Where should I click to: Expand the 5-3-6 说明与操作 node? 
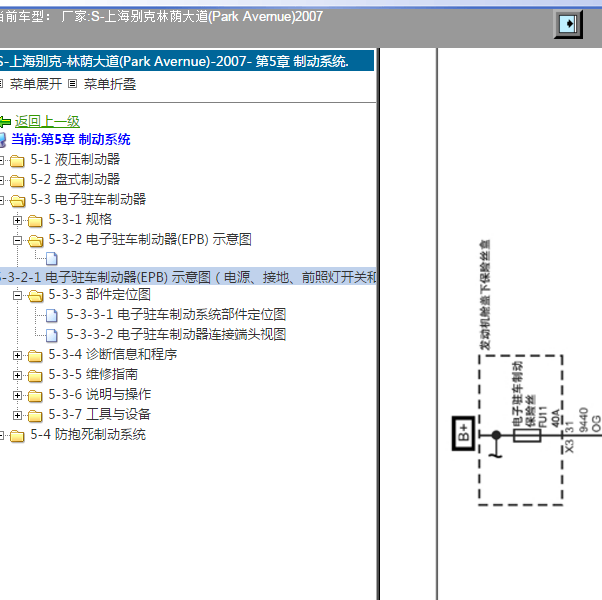coord(17,395)
